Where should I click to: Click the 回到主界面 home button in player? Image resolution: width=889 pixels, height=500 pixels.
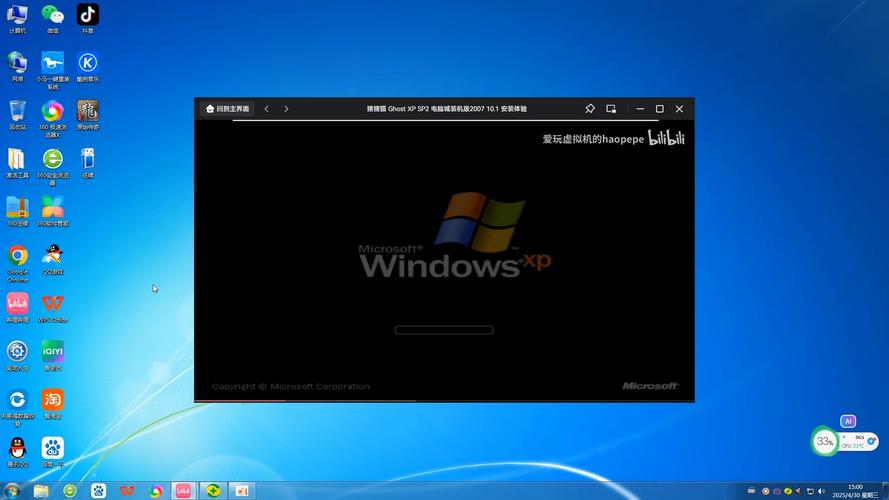click(x=228, y=109)
